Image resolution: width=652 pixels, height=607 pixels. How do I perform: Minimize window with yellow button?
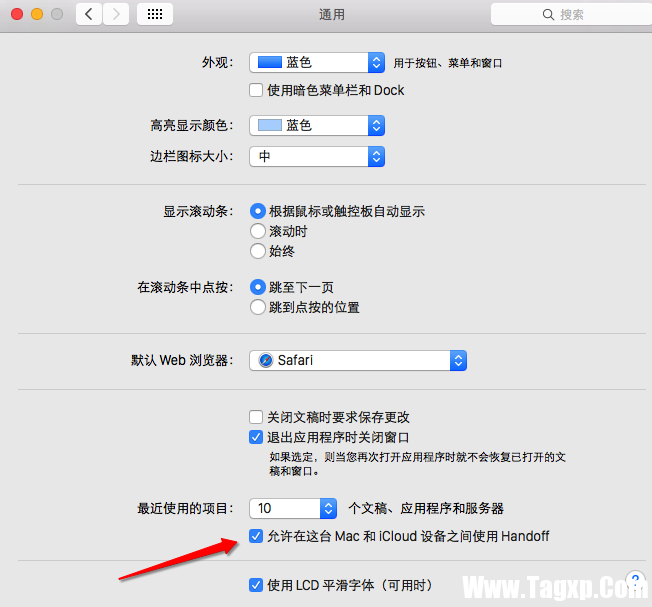37,14
